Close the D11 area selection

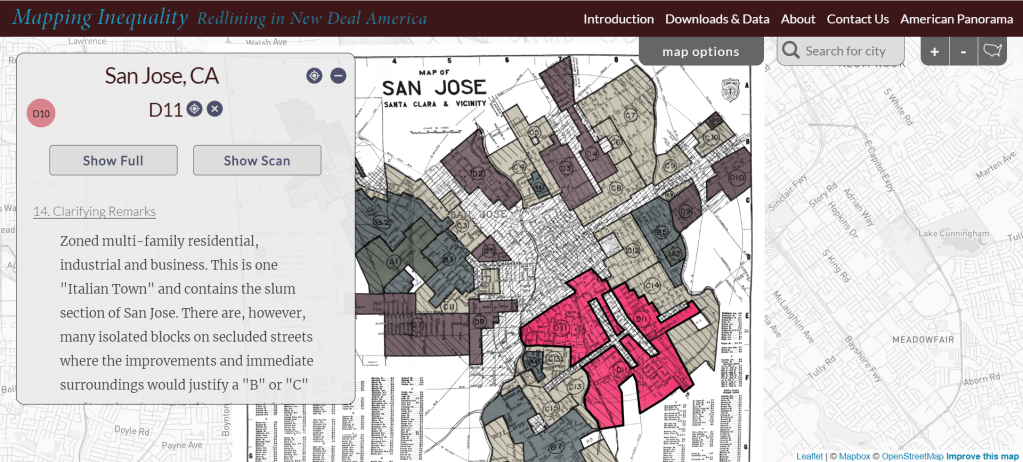tap(214, 109)
